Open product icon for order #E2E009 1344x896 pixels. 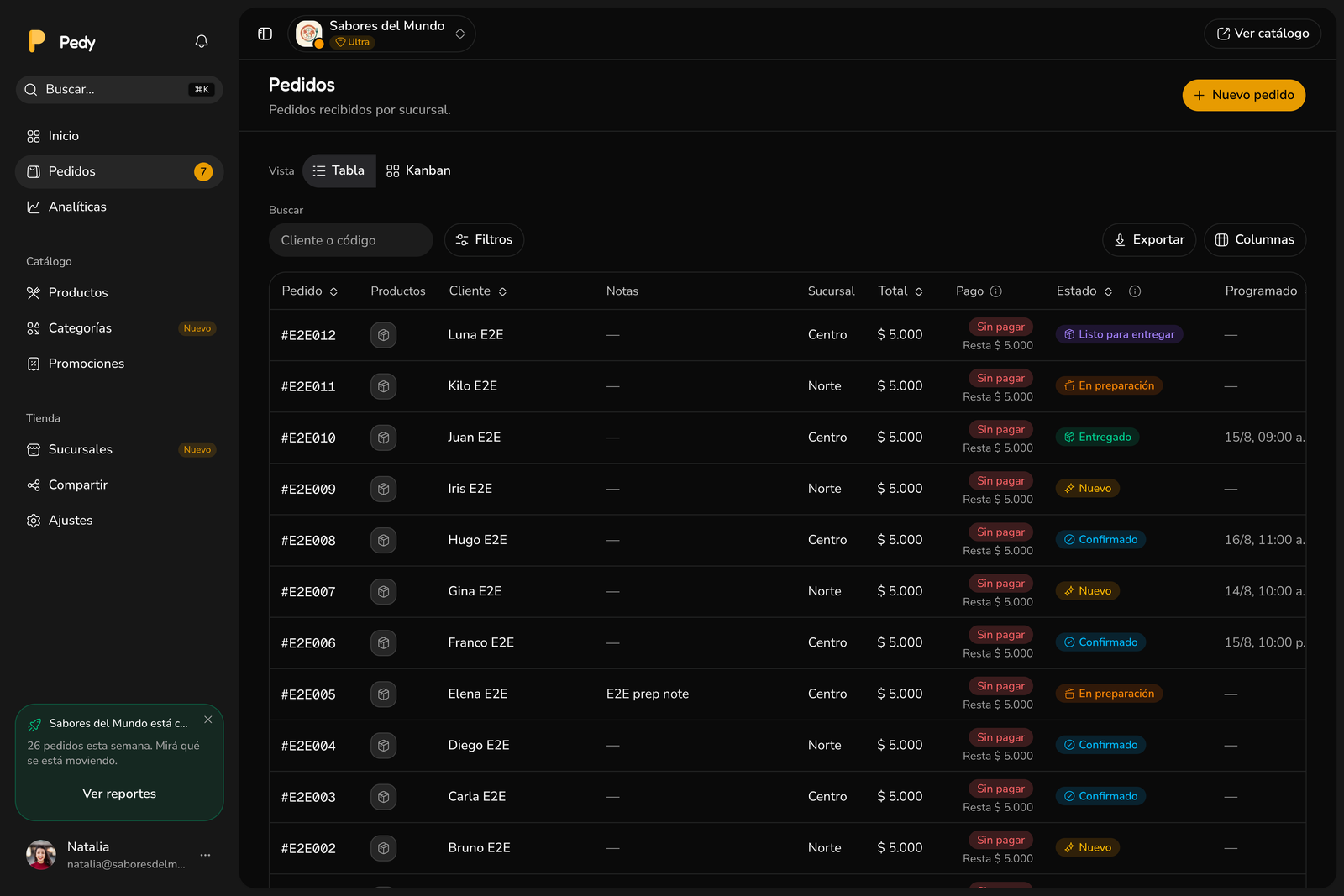click(x=383, y=489)
